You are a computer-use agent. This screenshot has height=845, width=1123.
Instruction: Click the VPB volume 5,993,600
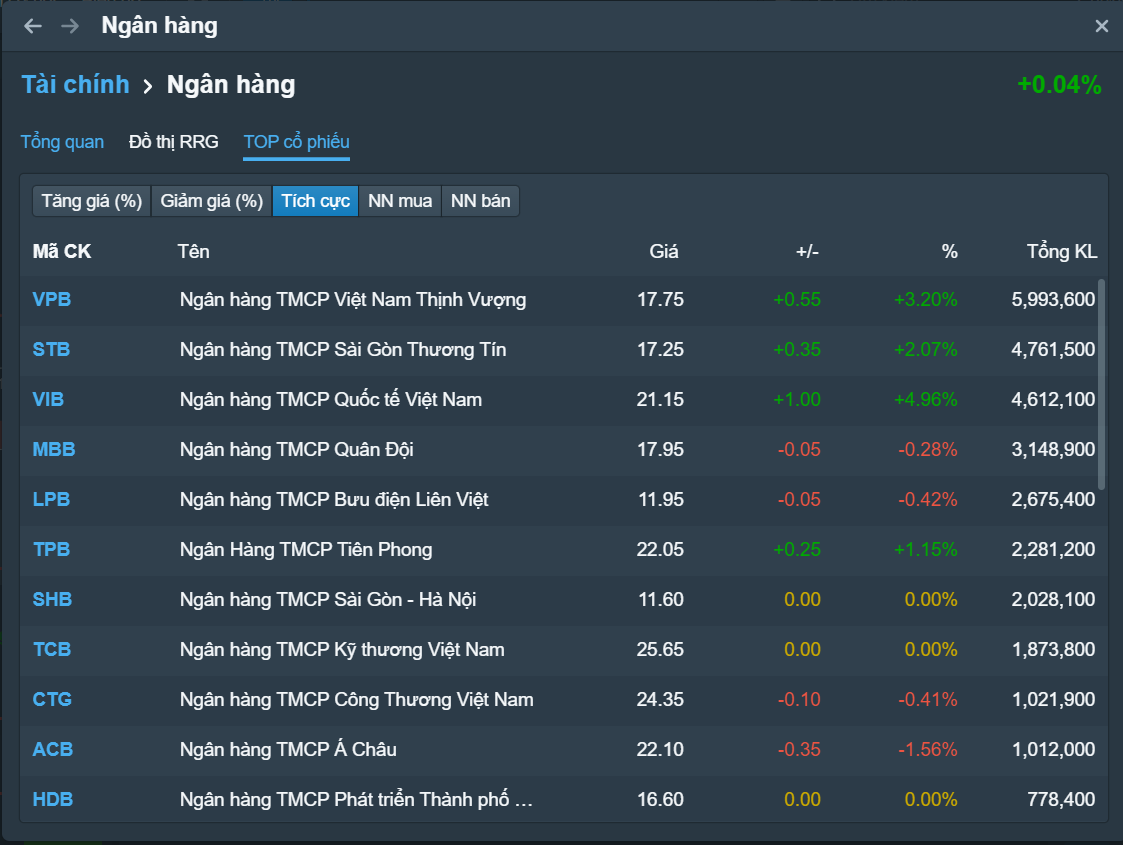[1053, 299]
